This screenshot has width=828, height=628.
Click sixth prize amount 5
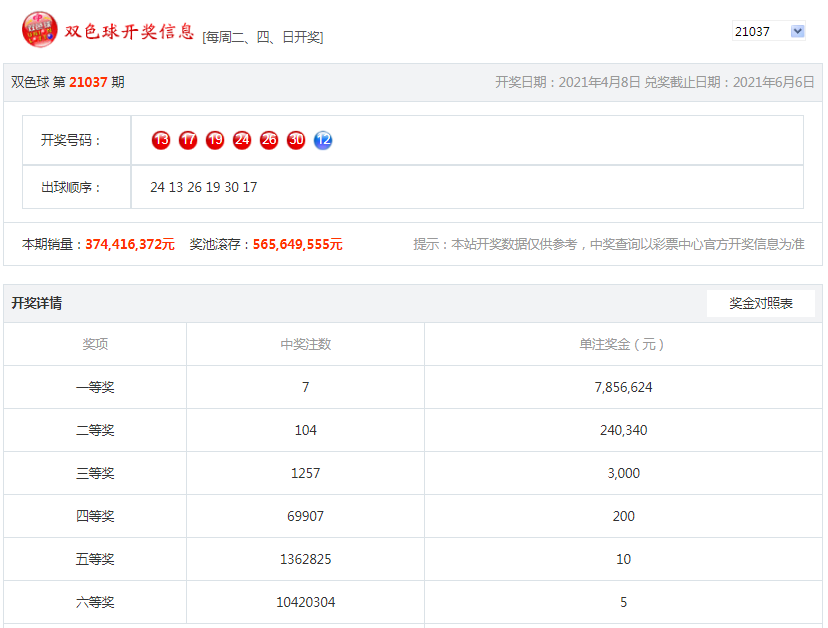624,602
